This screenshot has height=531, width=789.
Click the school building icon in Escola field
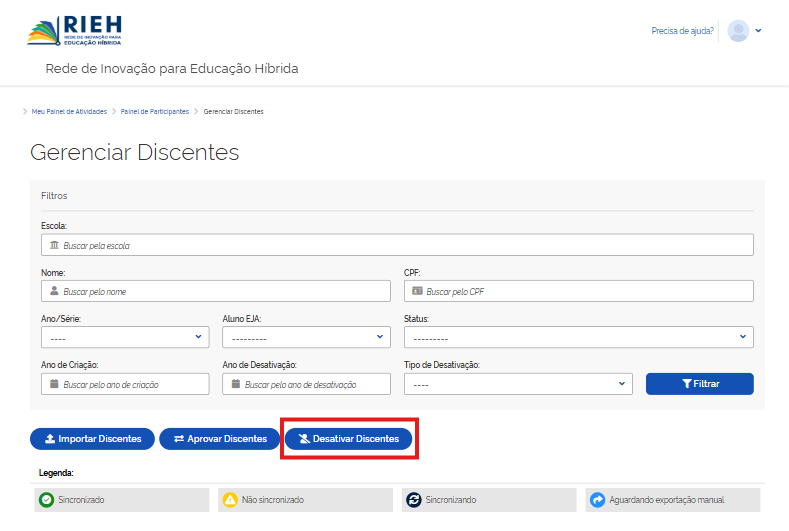click(x=54, y=245)
